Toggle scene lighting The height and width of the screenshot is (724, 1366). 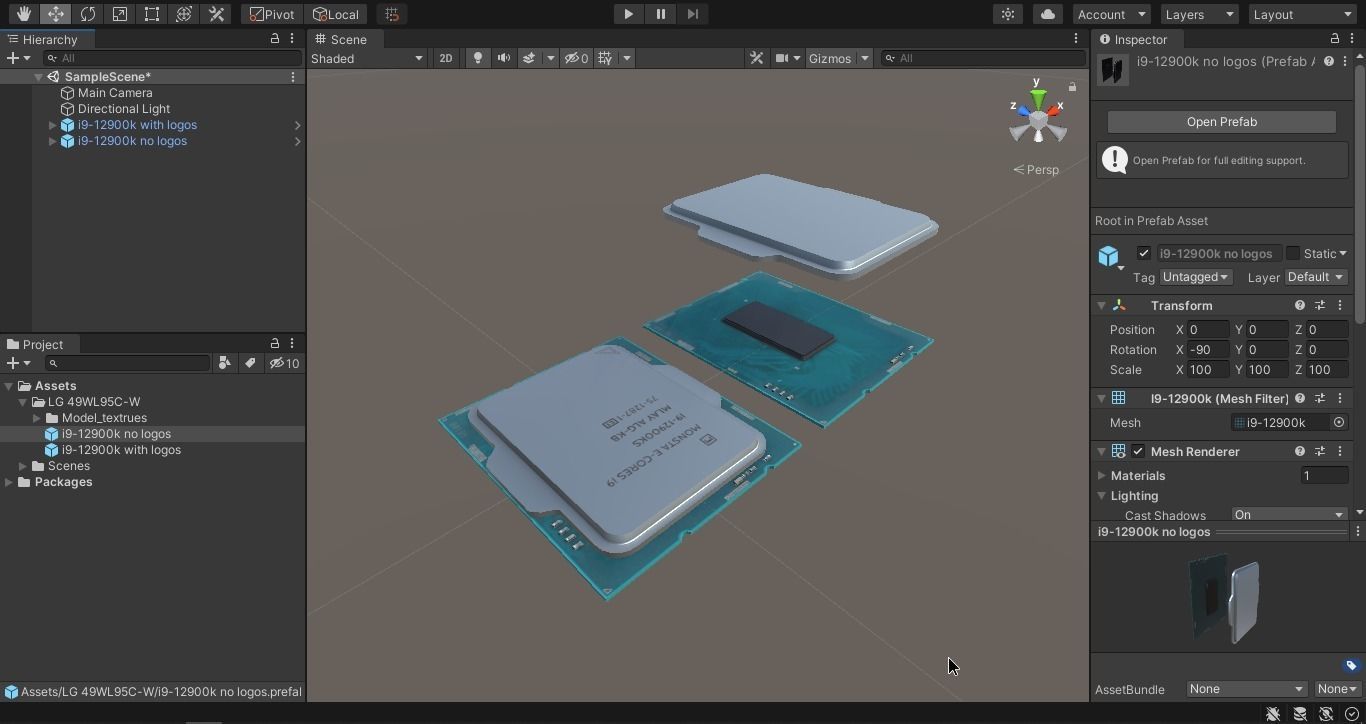(478, 58)
